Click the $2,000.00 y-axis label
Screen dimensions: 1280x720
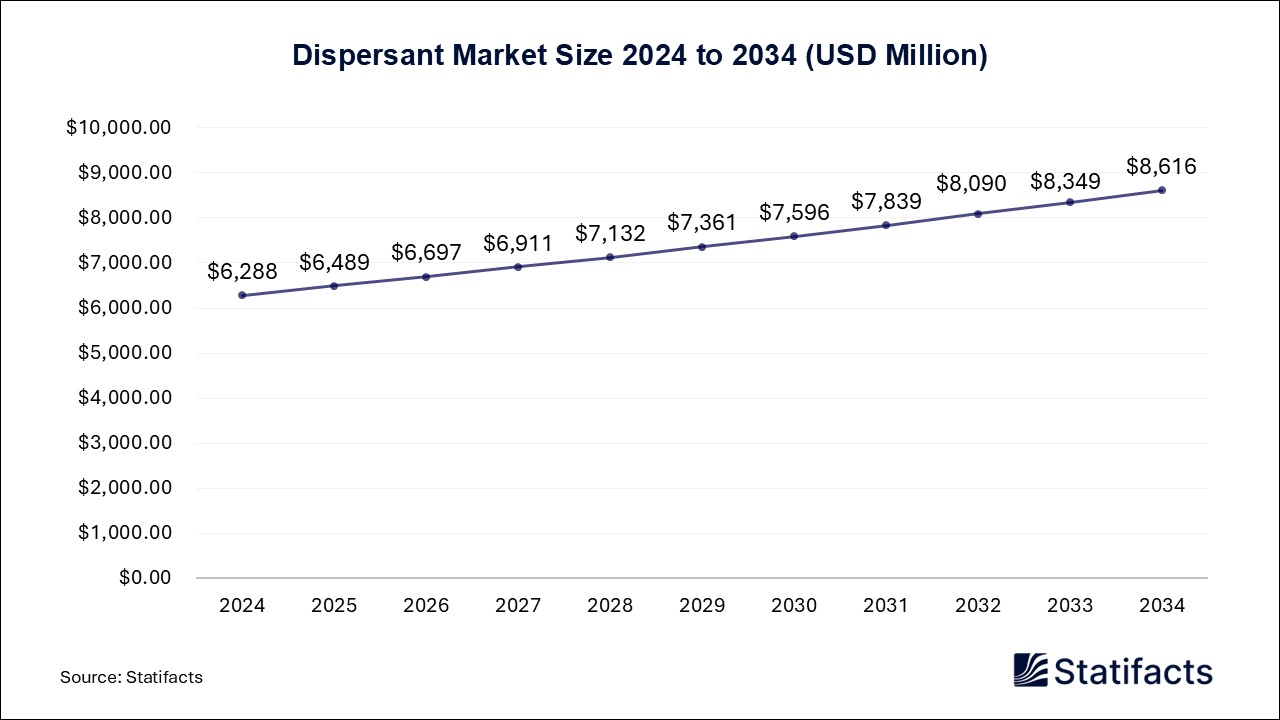124,488
